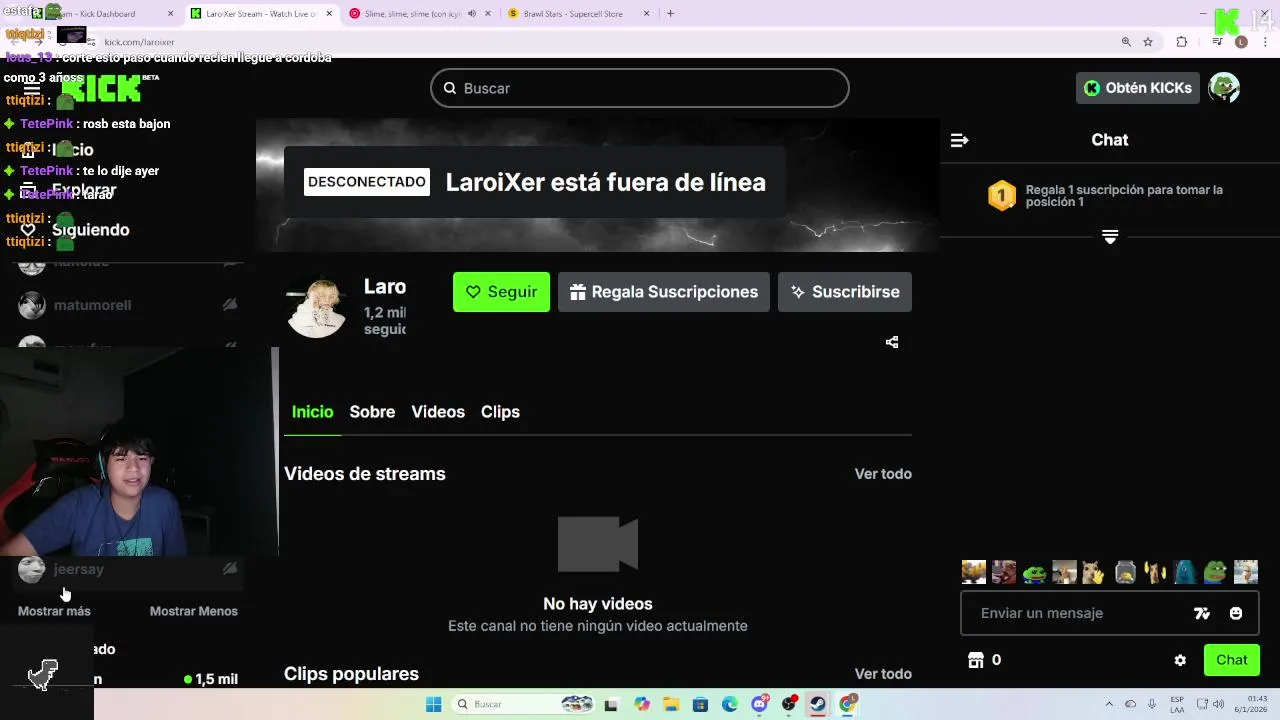
Task: Open Steam from taskbar
Action: [x=818, y=704]
